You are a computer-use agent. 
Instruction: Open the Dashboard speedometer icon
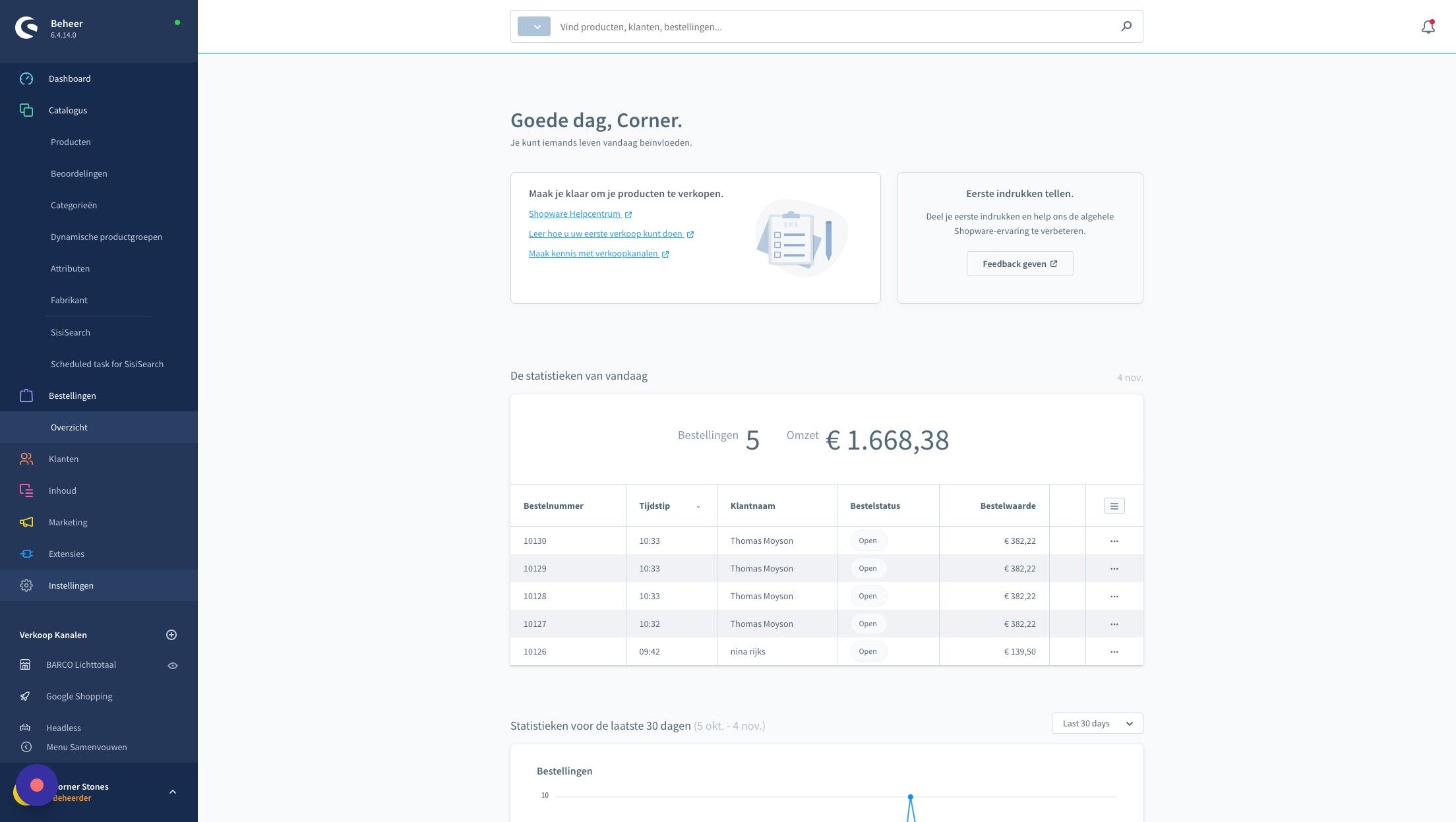click(x=26, y=78)
